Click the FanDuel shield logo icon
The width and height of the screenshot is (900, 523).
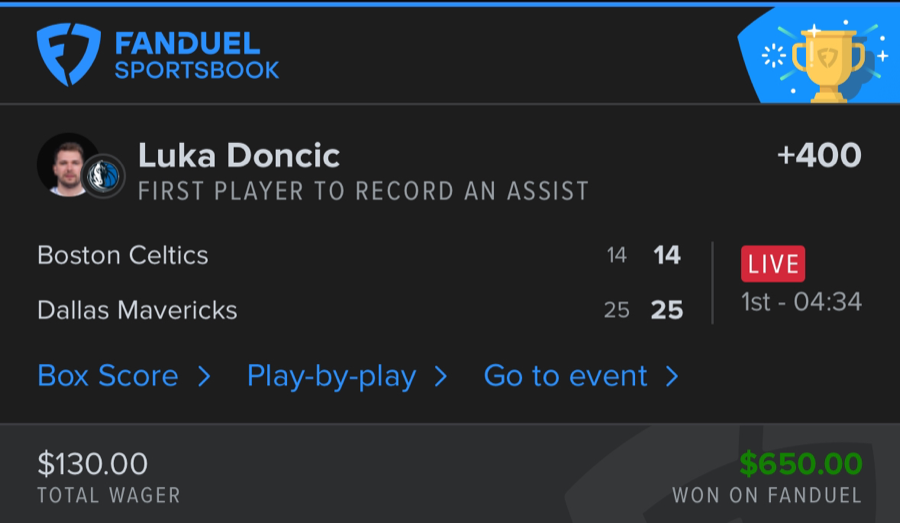click(68, 54)
